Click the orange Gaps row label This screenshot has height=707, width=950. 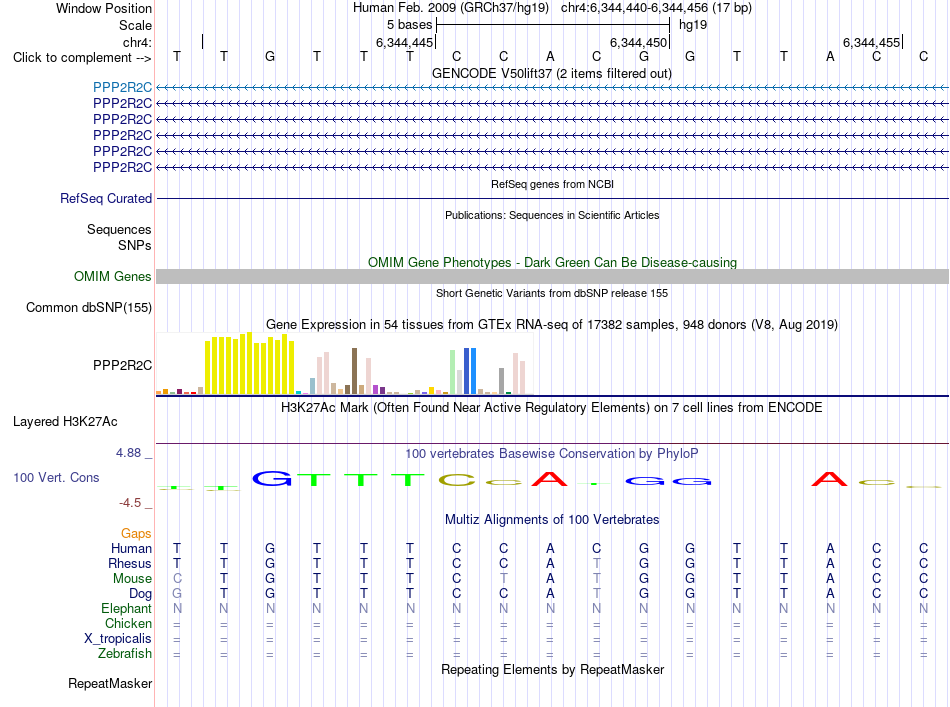pos(136,533)
